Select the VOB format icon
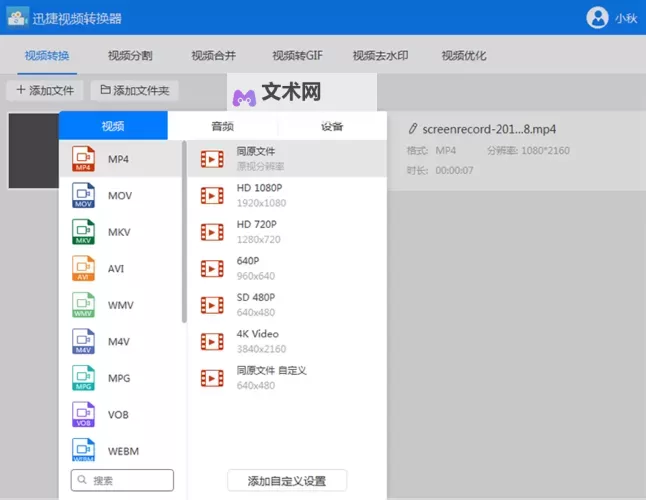646x500 pixels. (83, 414)
